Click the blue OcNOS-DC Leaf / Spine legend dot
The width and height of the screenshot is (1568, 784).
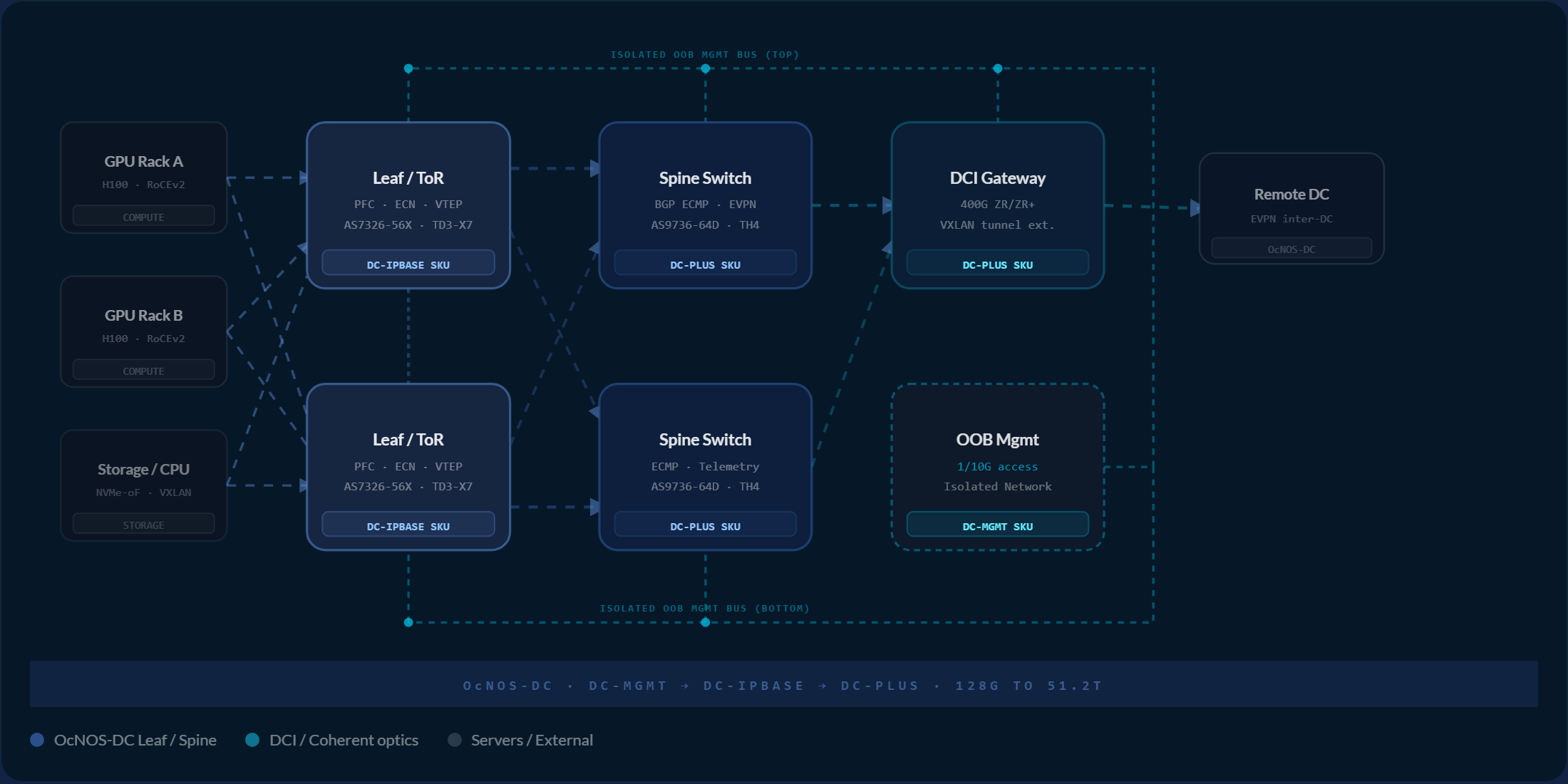pyautogui.click(x=37, y=740)
